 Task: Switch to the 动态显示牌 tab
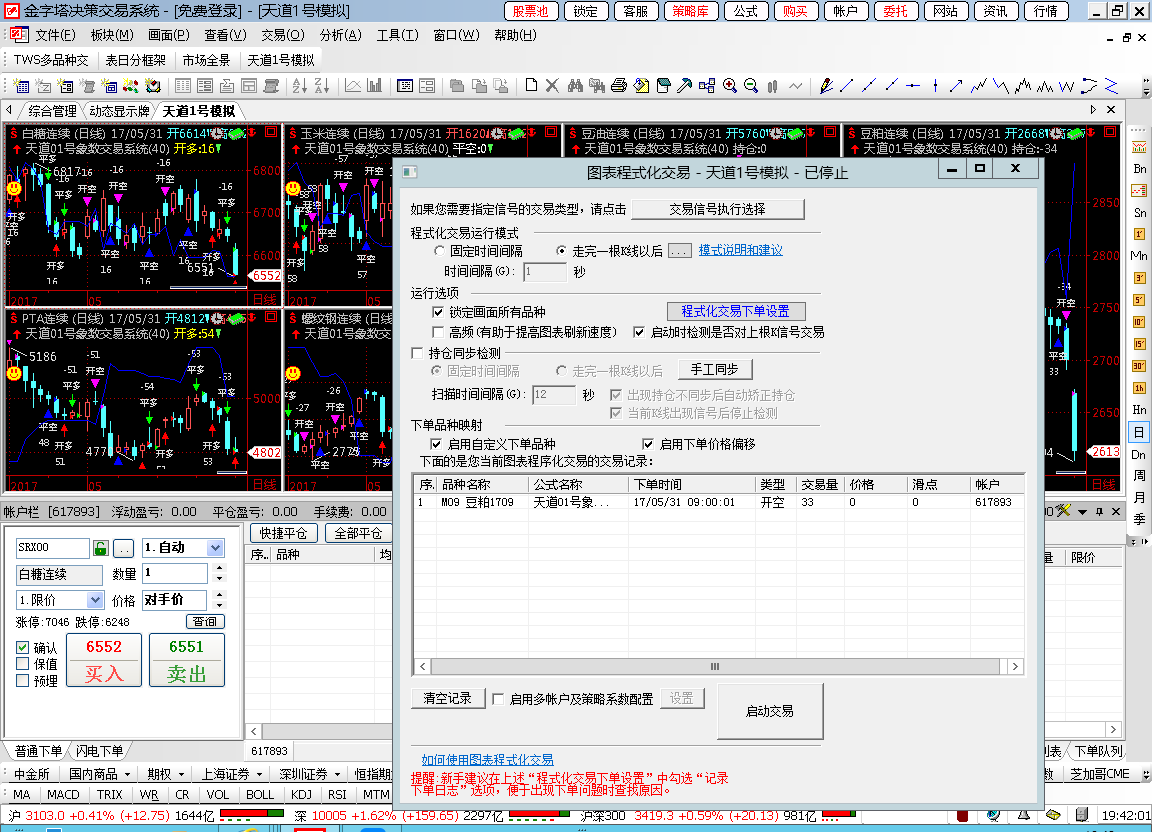(120, 111)
